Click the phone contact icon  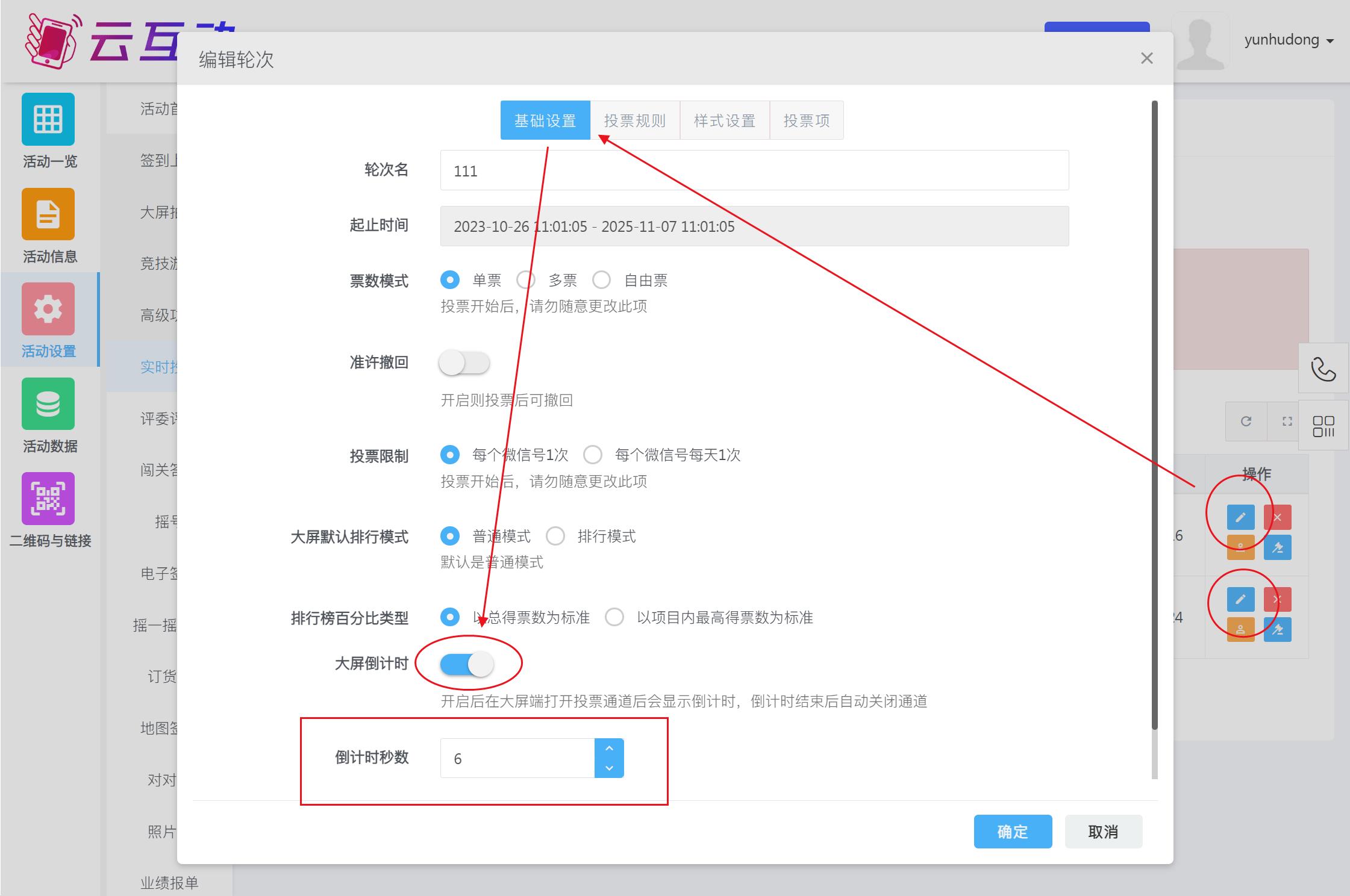pyautogui.click(x=1323, y=369)
